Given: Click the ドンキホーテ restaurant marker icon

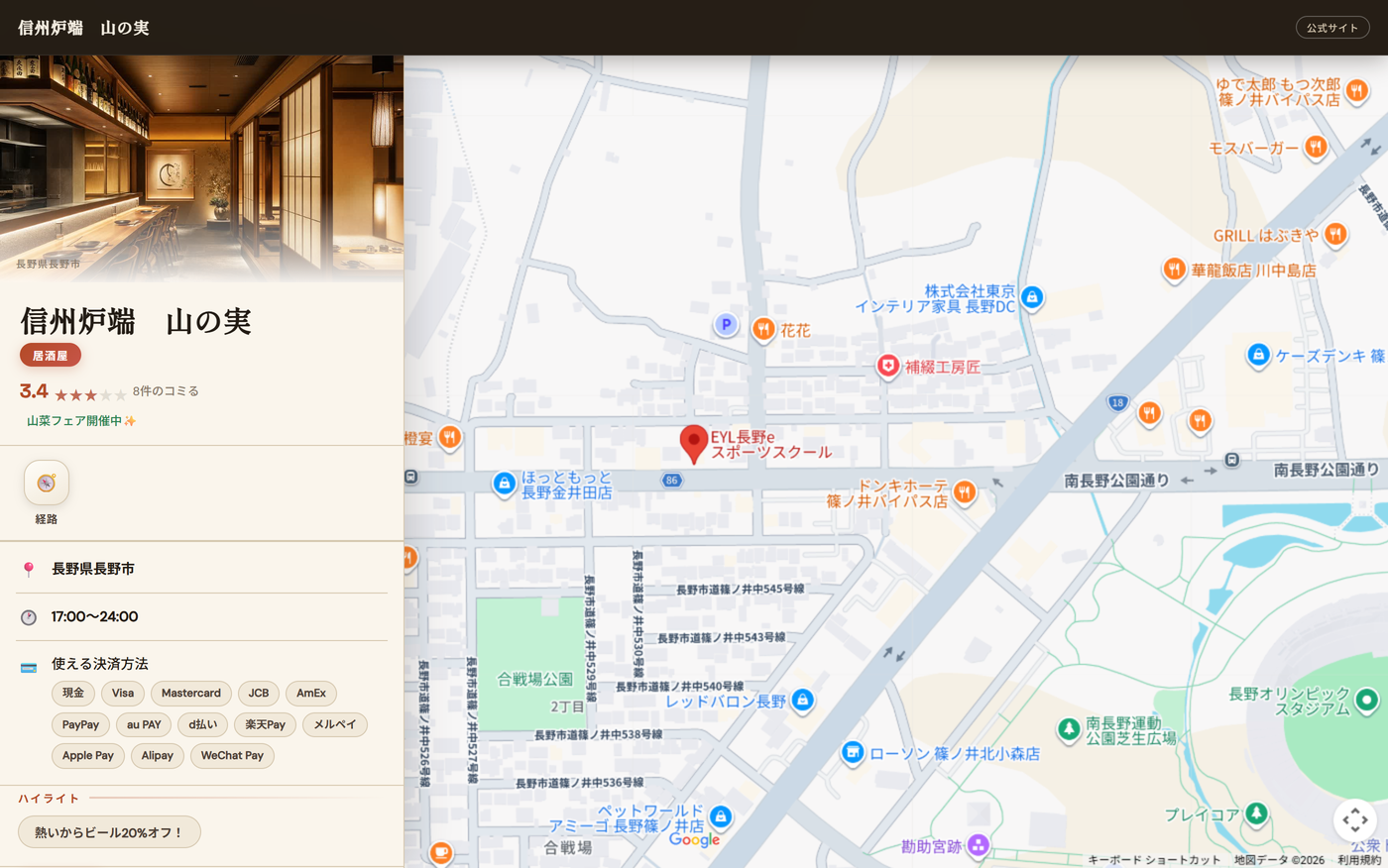Looking at the screenshot, I should [x=964, y=491].
